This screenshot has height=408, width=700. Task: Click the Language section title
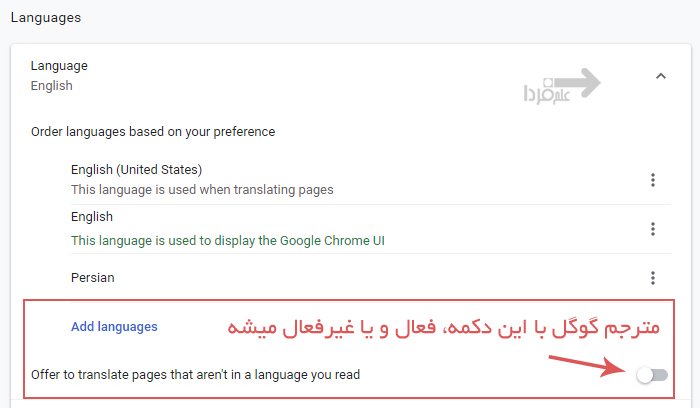59,66
